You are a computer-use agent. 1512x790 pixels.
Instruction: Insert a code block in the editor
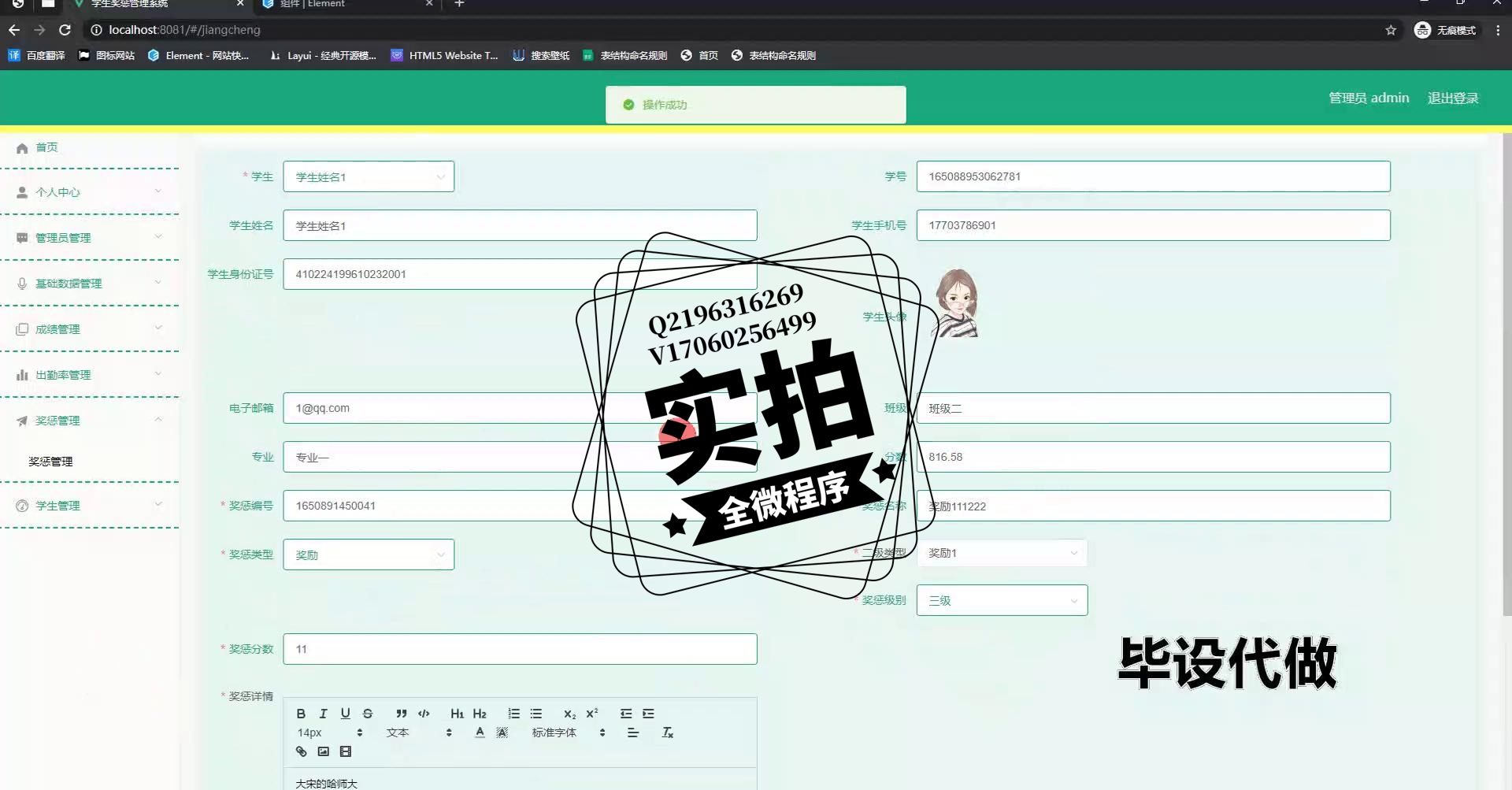(424, 714)
